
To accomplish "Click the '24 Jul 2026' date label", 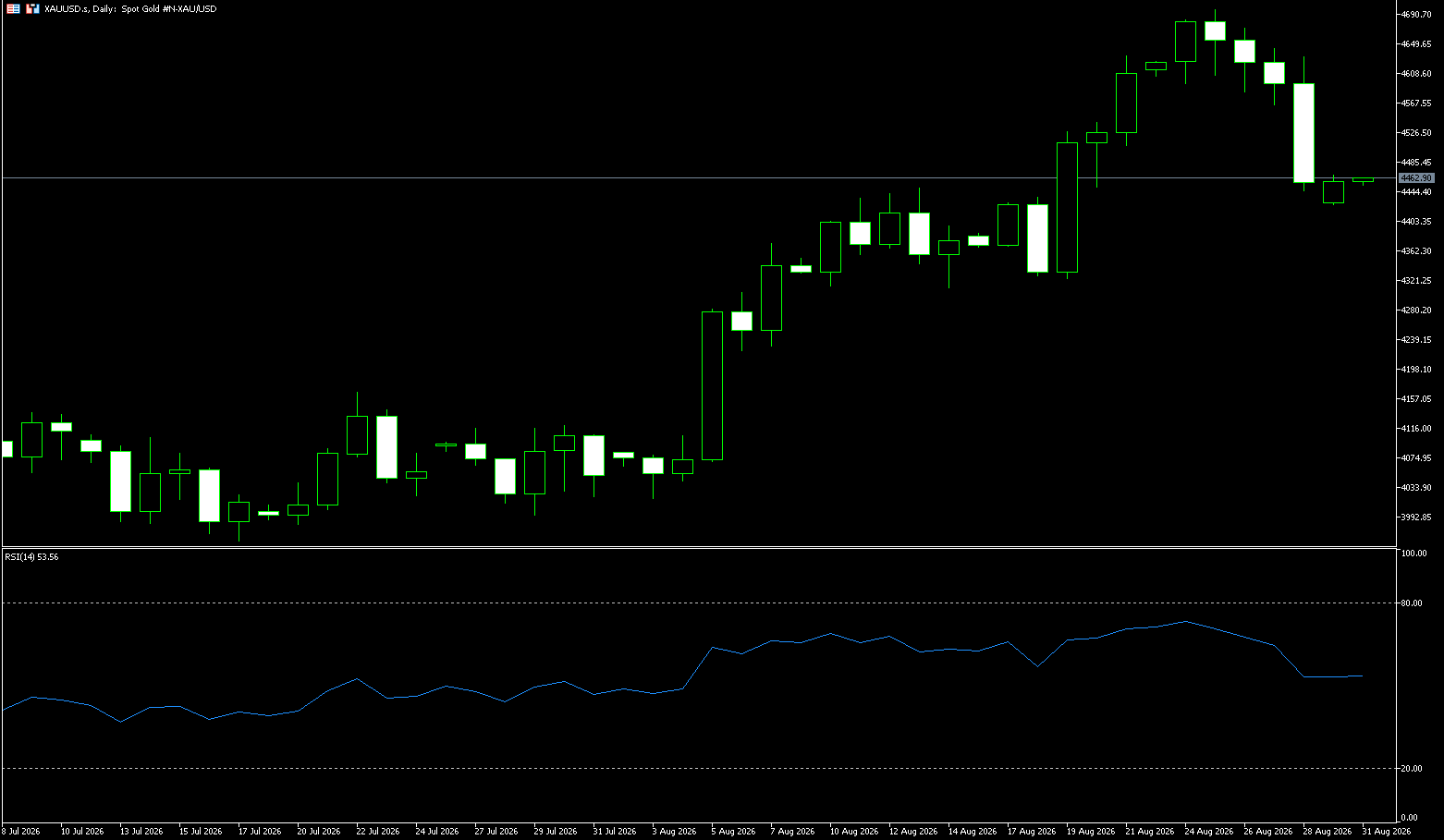I will (x=437, y=832).
